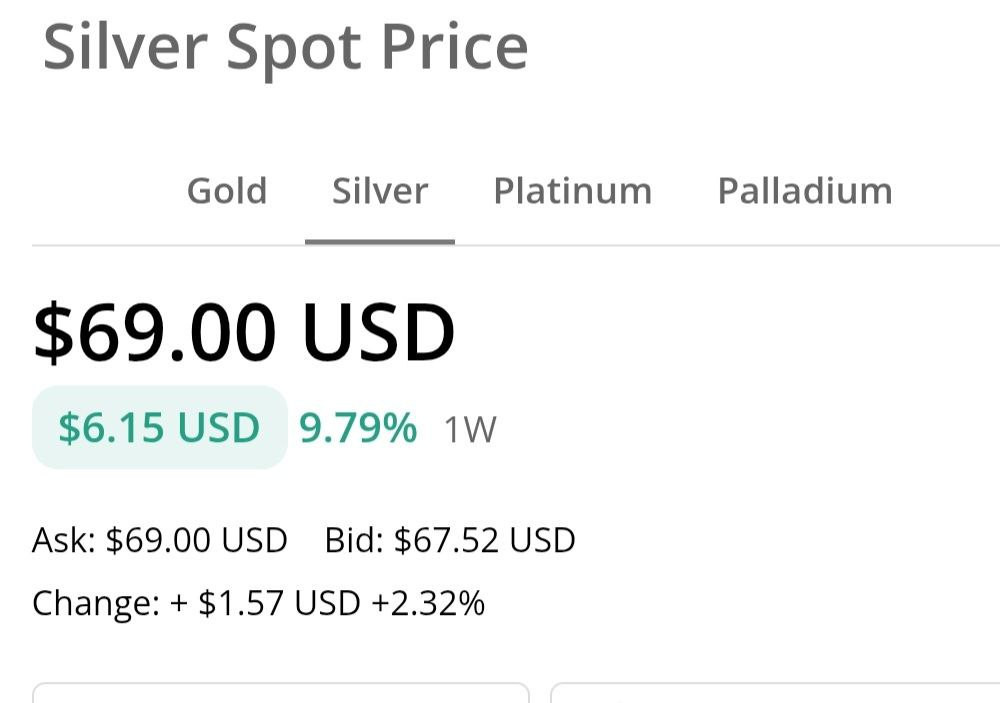Image resolution: width=1000 pixels, height=703 pixels.
Task: Click the USD currency text in main price
Action: (378, 333)
